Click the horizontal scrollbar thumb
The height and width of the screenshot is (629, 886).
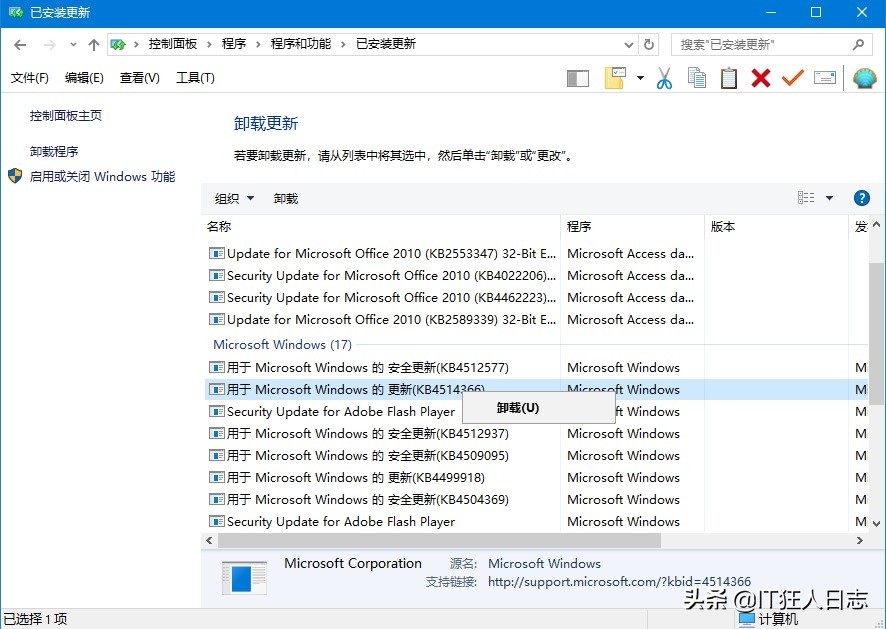click(440, 540)
